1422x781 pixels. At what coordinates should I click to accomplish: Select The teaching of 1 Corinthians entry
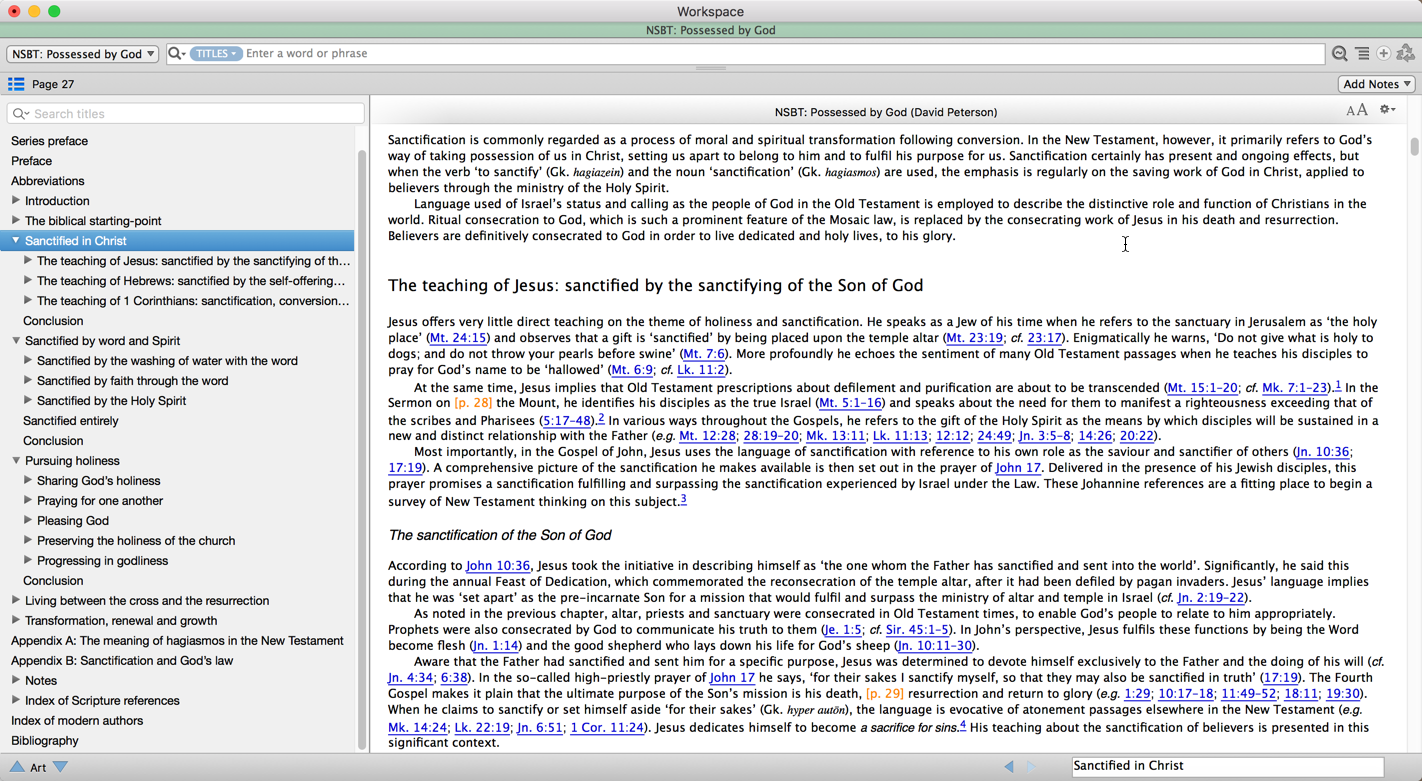click(193, 301)
